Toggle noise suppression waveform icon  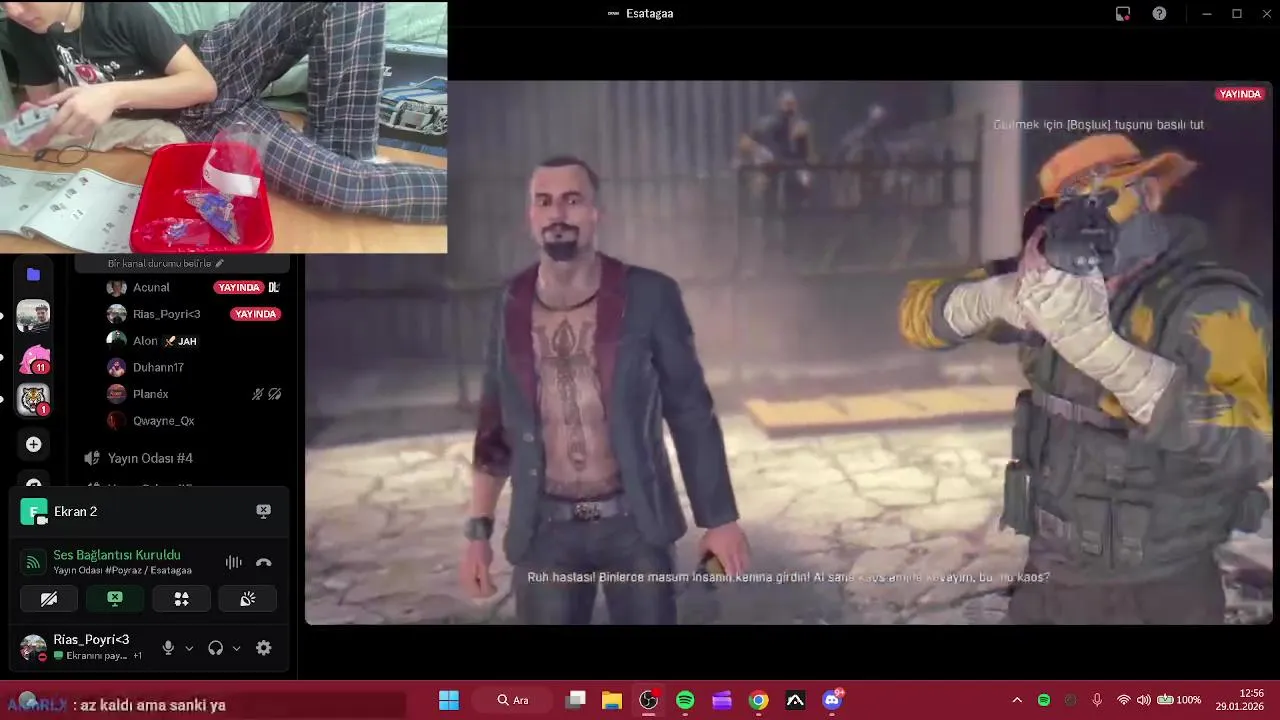pyautogui.click(x=233, y=563)
